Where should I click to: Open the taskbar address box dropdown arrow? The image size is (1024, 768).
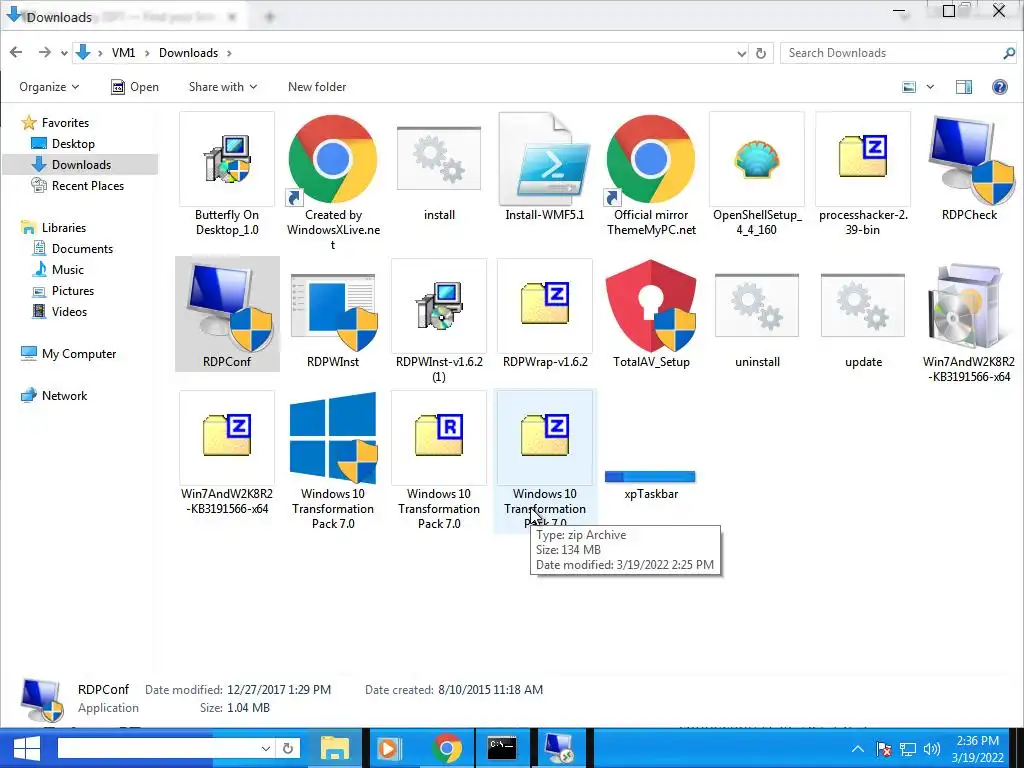tap(266, 748)
